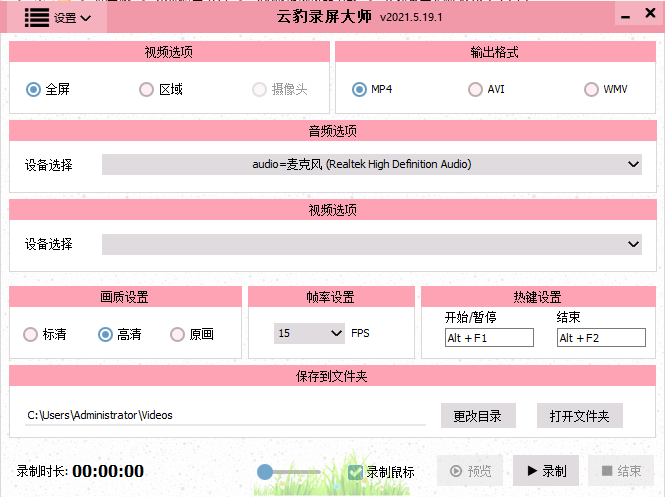The height and width of the screenshot is (497, 665).
Task: Click the 预览 preview circle icon
Action: click(x=456, y=471)
